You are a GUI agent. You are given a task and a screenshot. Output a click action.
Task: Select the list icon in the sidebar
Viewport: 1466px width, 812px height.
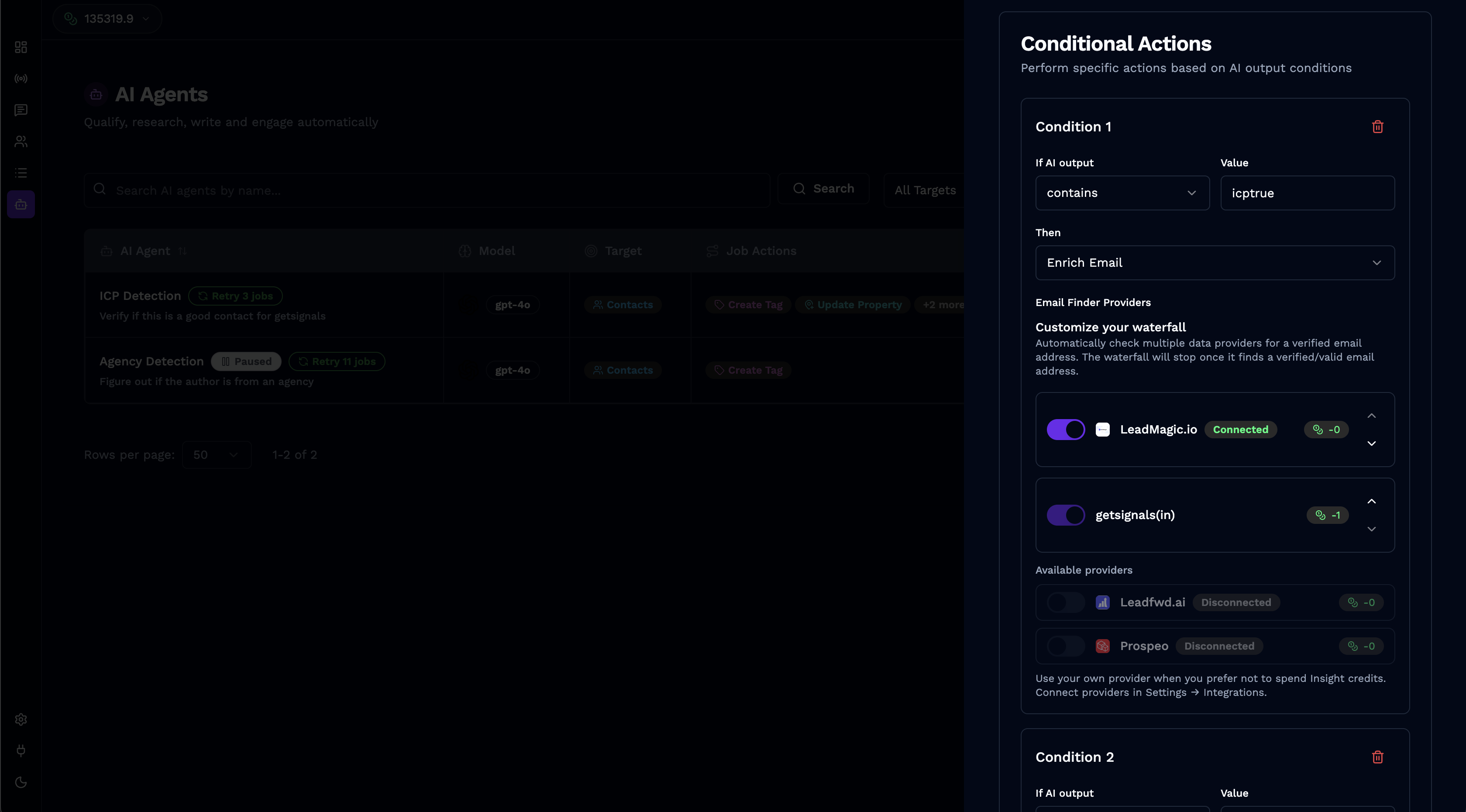click(21, 172)
